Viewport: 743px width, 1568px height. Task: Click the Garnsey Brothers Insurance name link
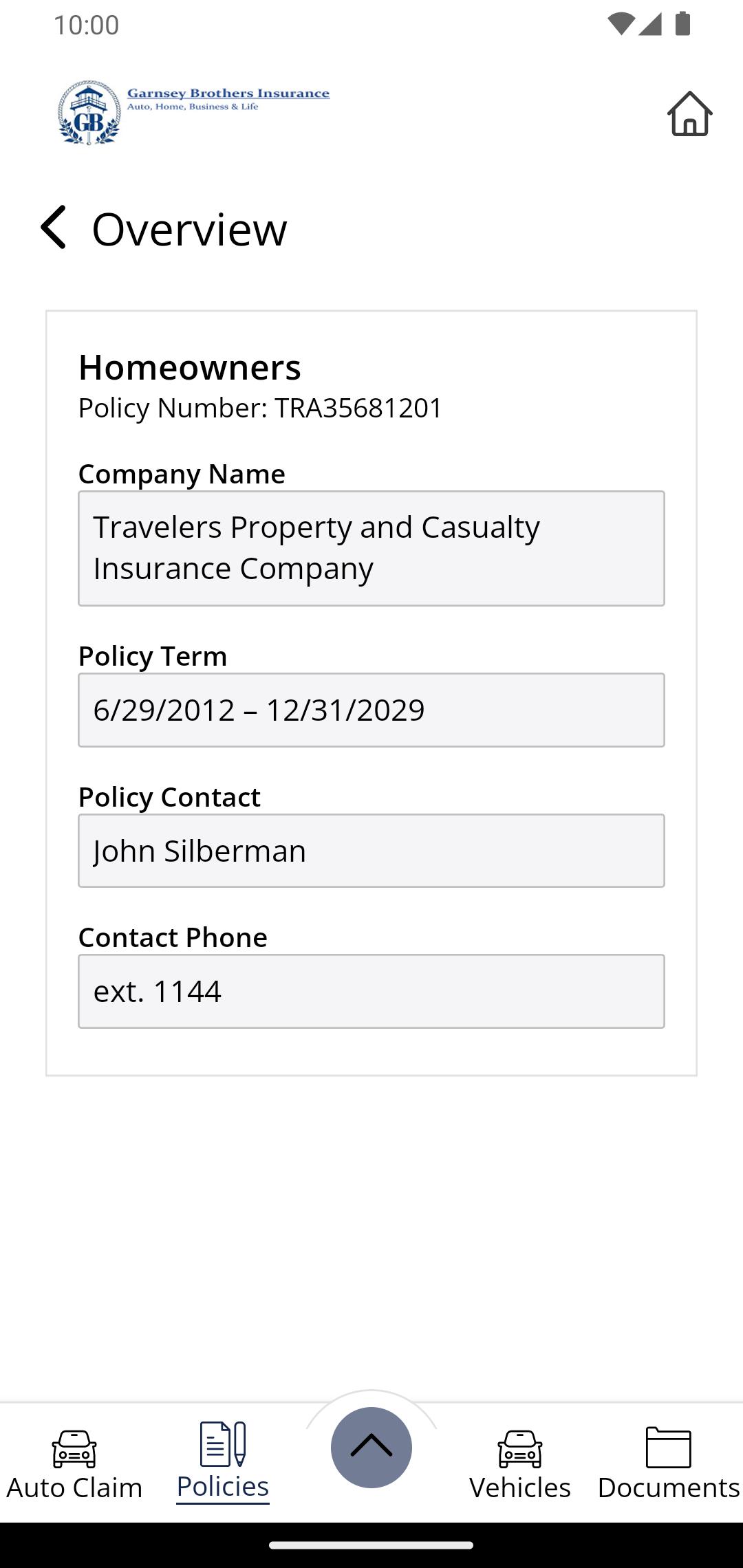coord(228,94)
